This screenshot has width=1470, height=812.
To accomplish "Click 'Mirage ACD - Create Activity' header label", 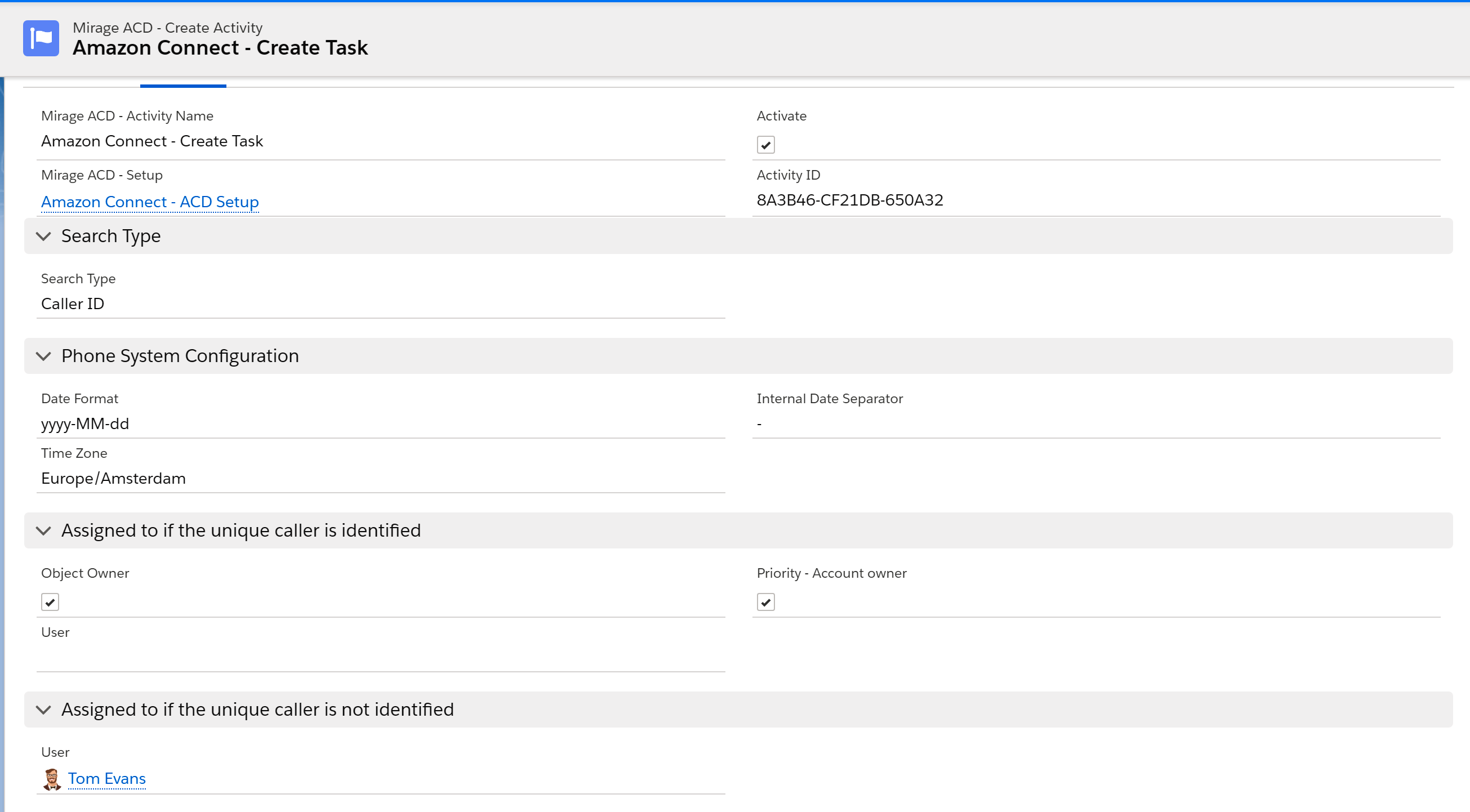I will click(x=167, y=28).
